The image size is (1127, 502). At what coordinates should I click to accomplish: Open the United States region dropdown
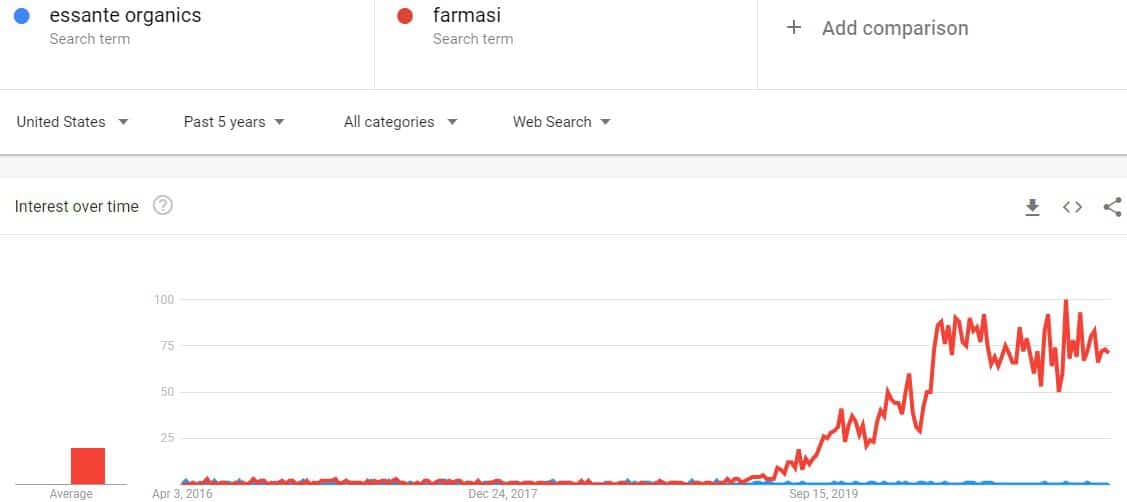[x=73, y=122]
